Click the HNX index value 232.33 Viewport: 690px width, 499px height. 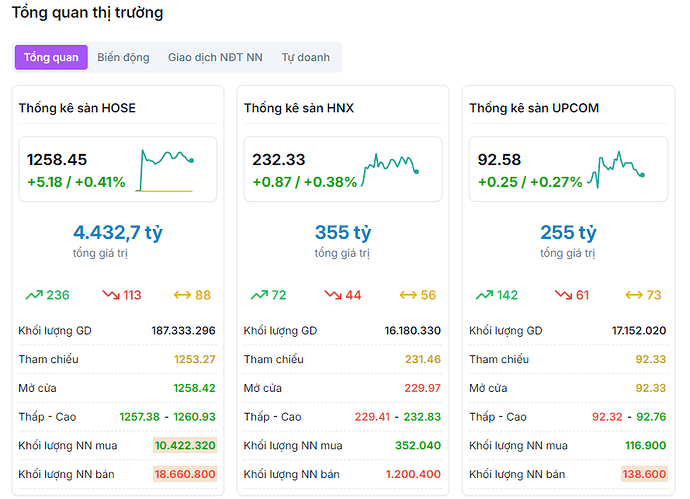279,159
